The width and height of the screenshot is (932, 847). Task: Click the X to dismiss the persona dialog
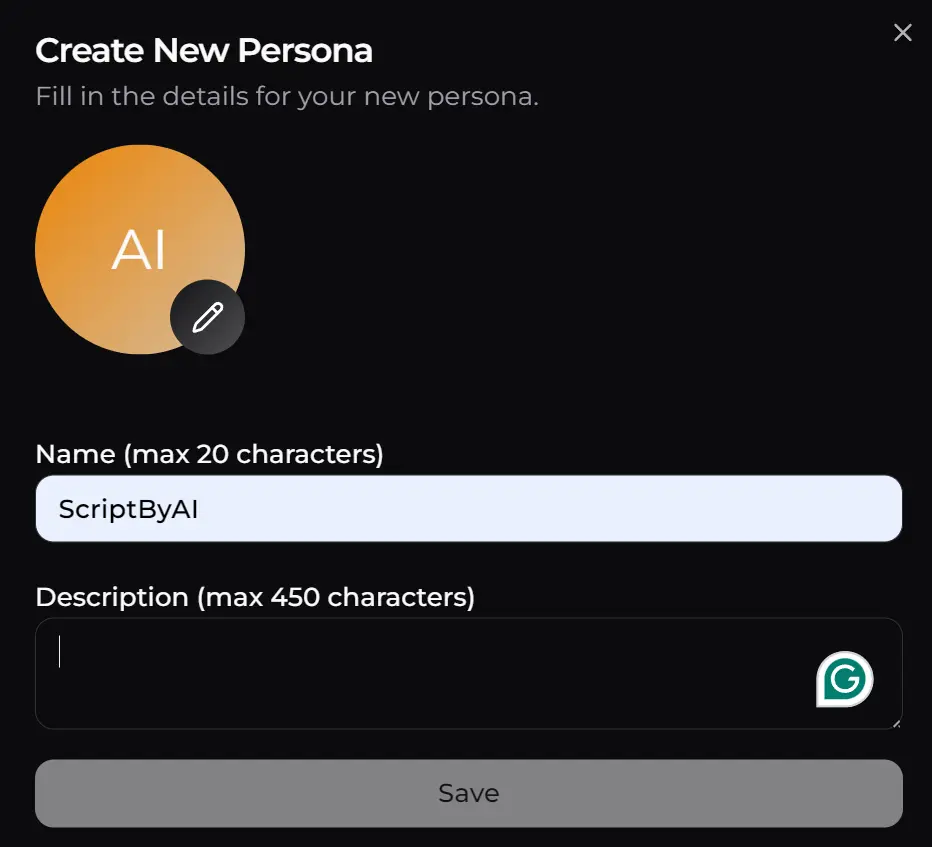[903, 32]
